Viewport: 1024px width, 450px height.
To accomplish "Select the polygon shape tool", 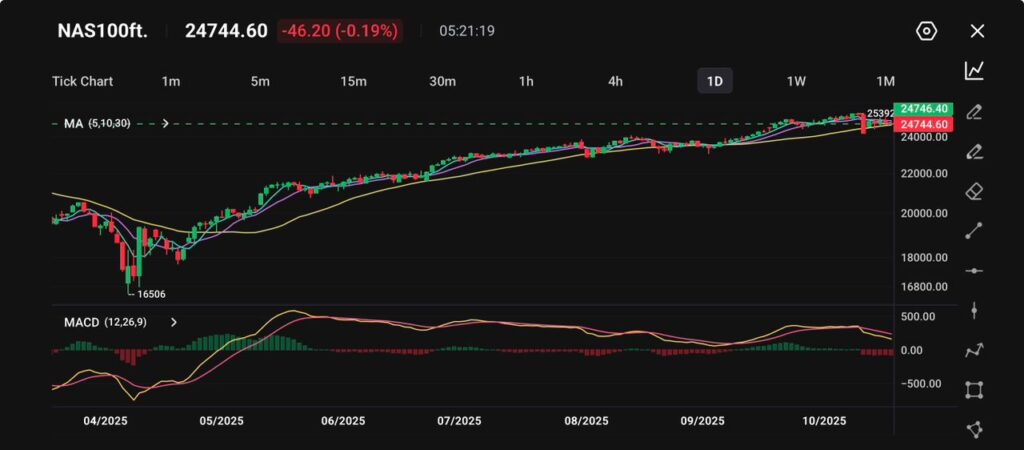I will 974,429.
